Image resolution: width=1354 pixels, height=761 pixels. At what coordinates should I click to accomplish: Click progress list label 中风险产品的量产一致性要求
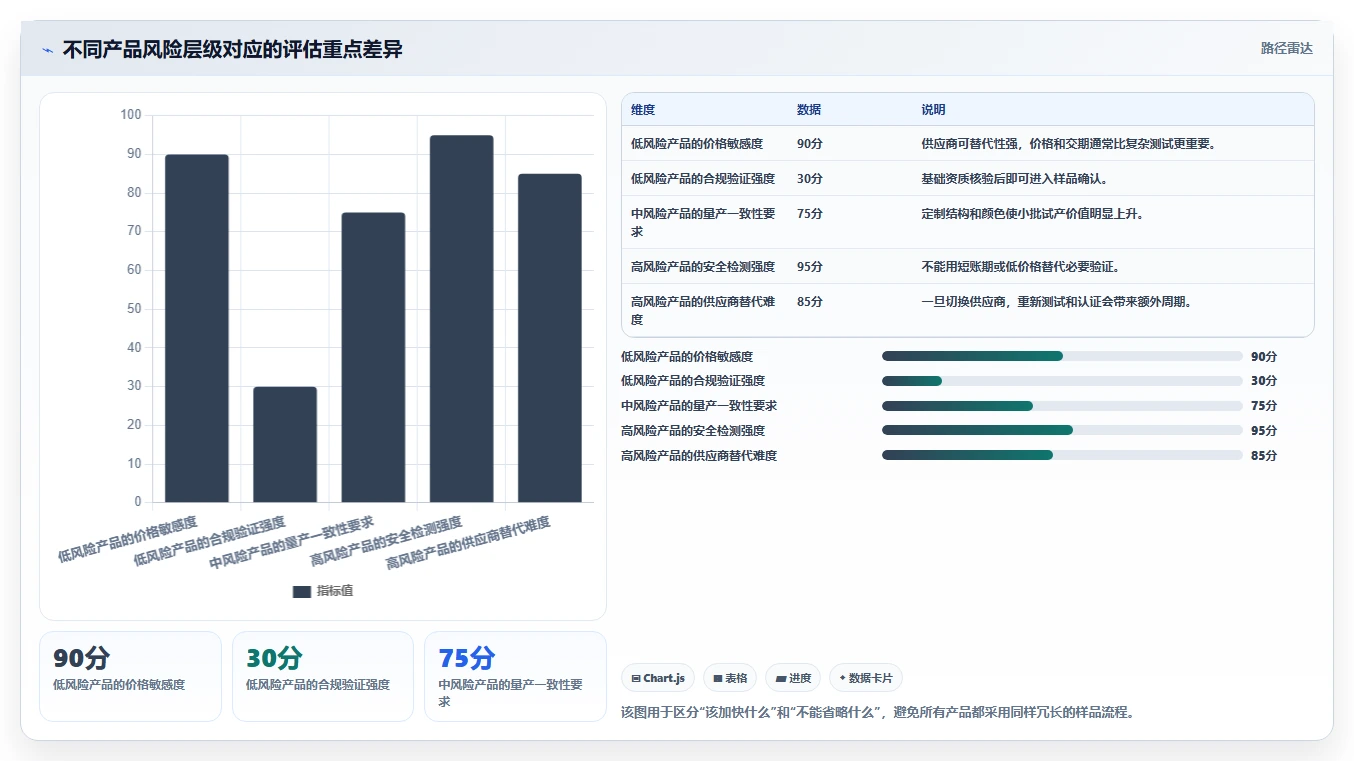tap(699, 406)
